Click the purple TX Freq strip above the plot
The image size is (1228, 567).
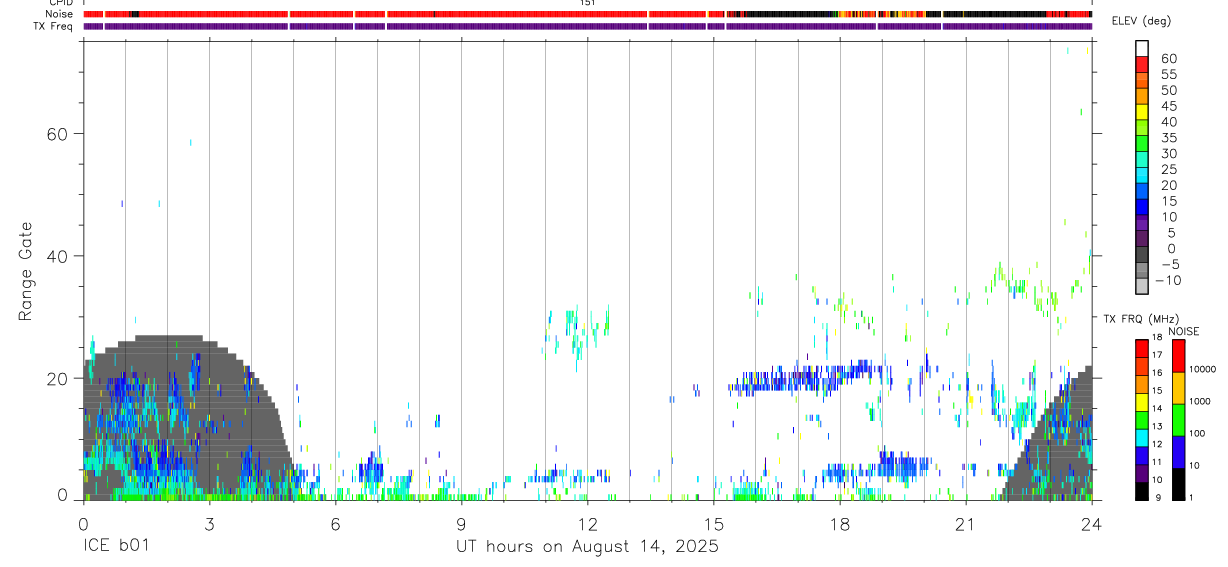click(x=587, y=26)
